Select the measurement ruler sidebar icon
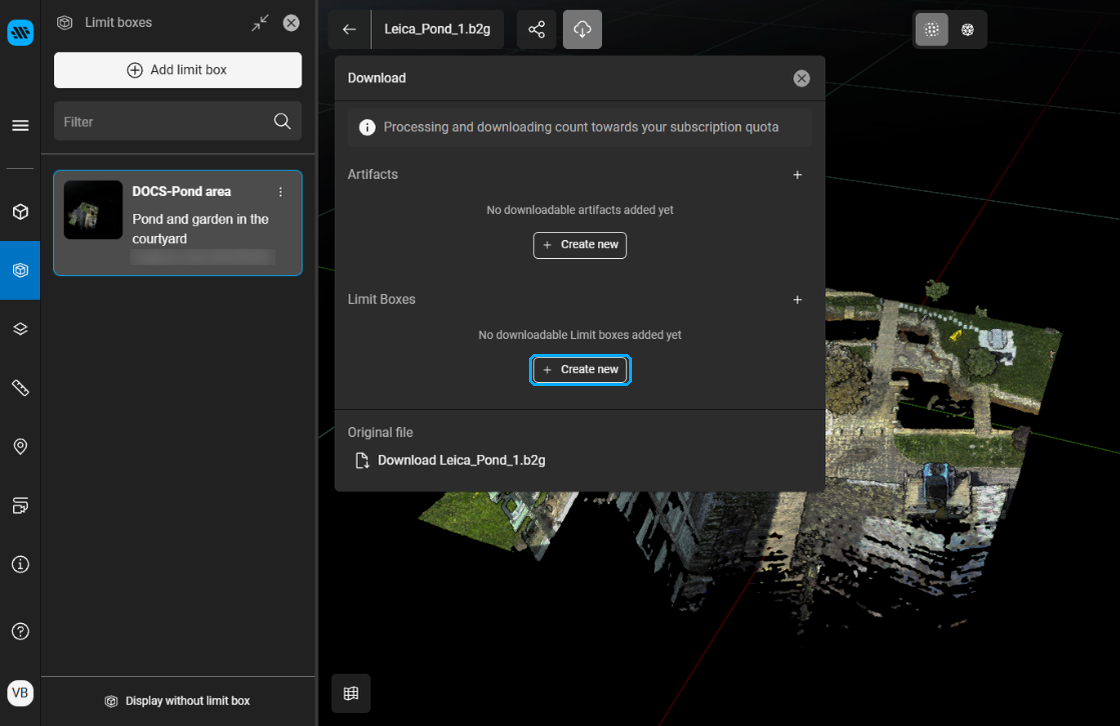 tap(20, 388)
